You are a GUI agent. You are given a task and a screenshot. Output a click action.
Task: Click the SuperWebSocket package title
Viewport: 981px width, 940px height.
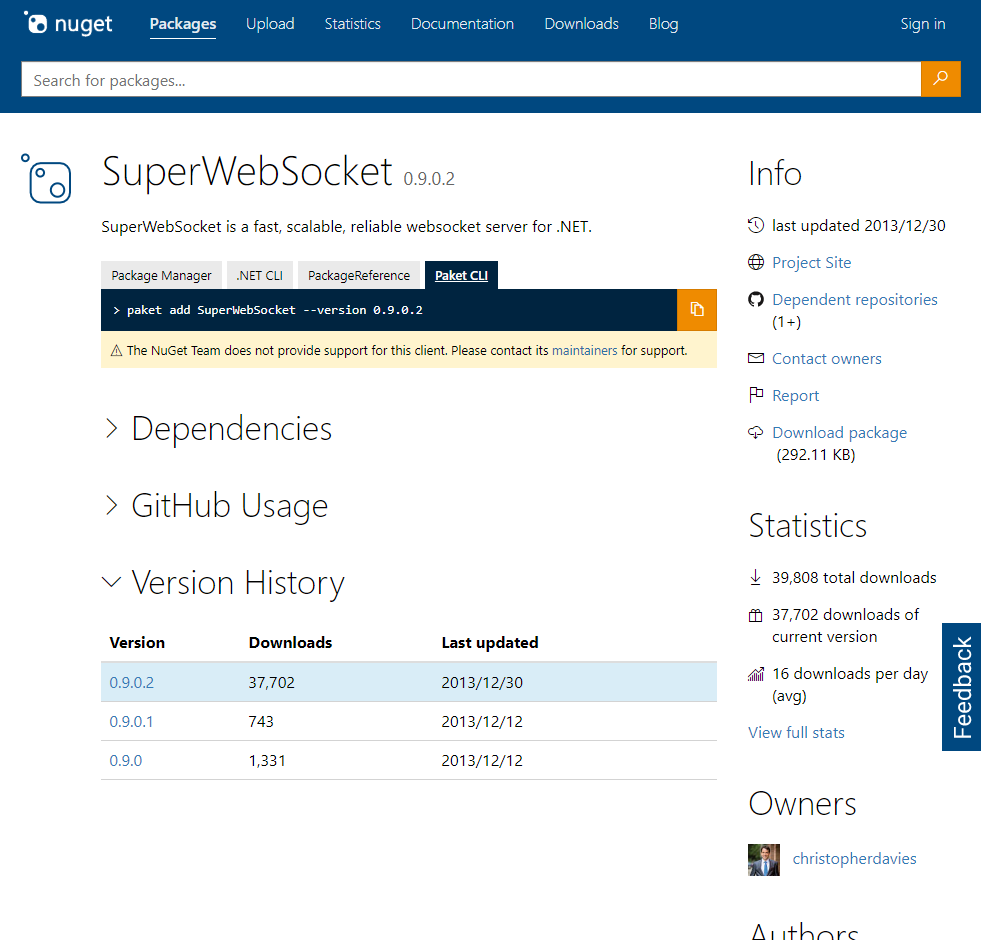click(x=247, y=171)
